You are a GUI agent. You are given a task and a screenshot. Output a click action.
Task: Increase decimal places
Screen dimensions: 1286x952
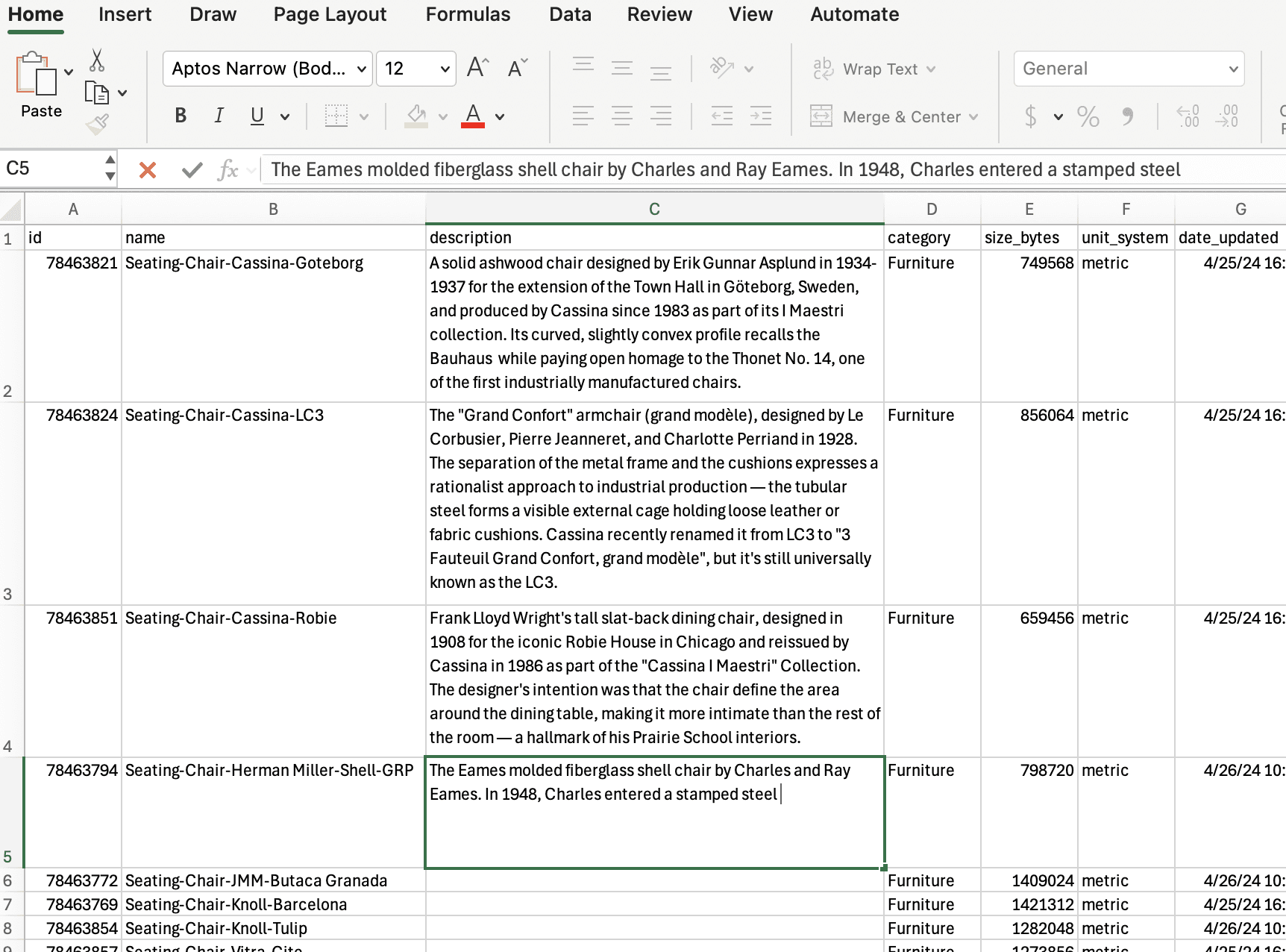click(x=1188, y=116)
